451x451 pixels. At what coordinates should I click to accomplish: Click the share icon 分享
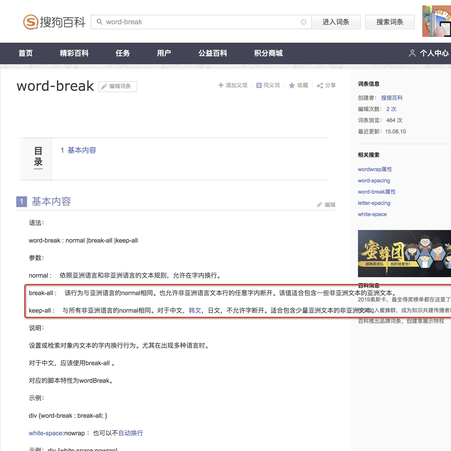pos(320,86)
